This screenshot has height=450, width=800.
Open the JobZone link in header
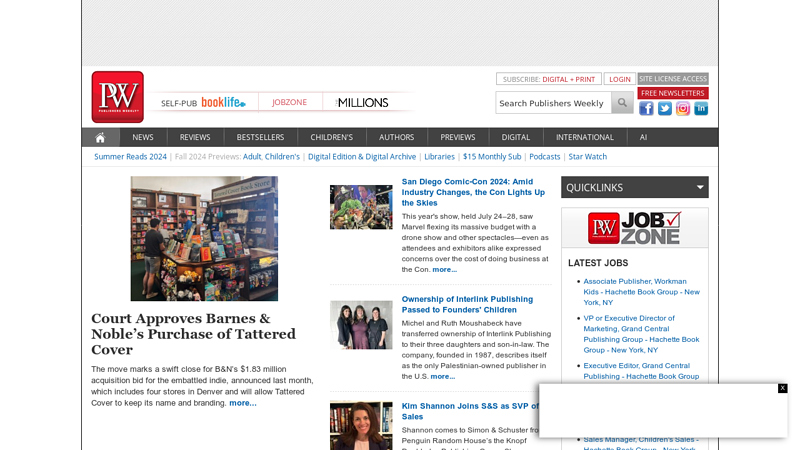tap(289, 102)
